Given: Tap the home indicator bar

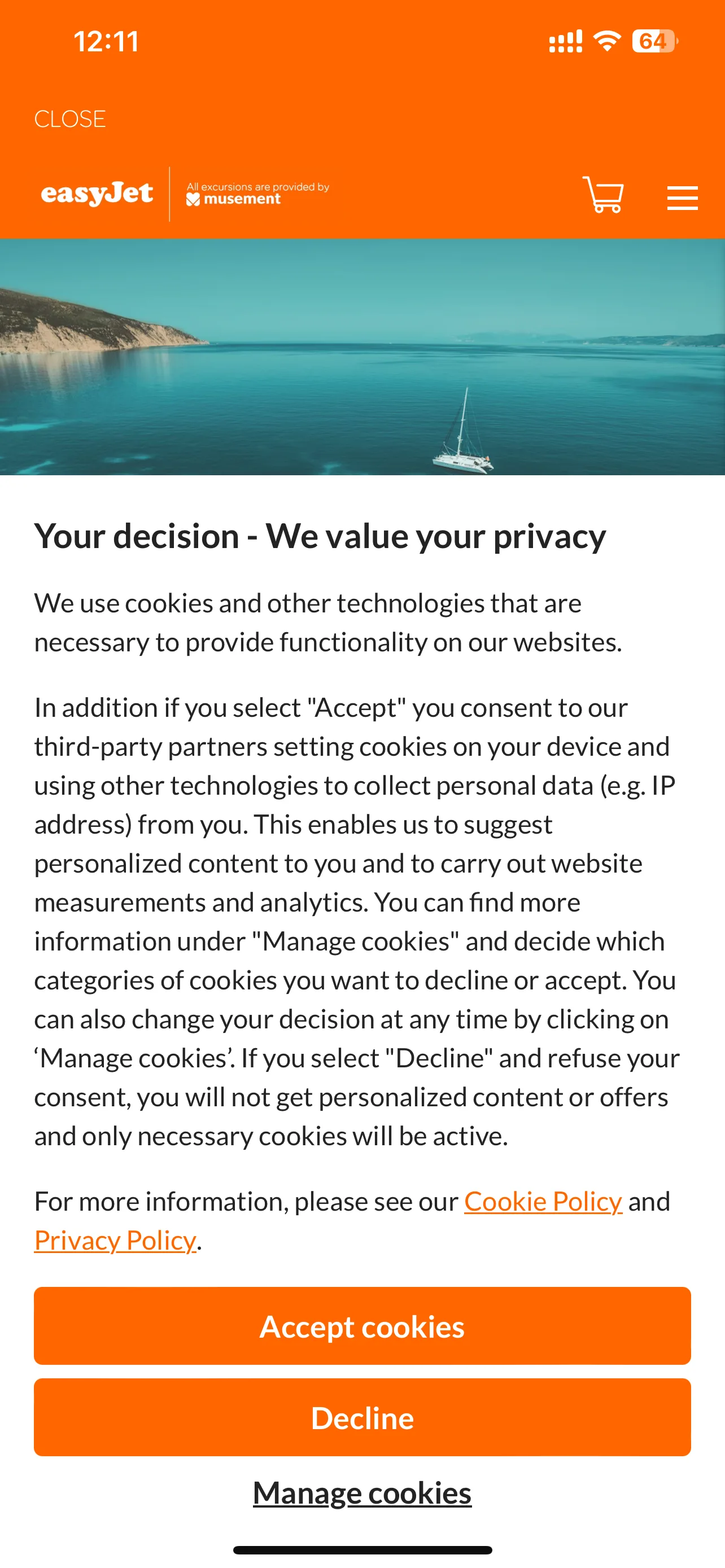Looking at the screenshot, I should pyautogui.click(x=362, y=1550).
